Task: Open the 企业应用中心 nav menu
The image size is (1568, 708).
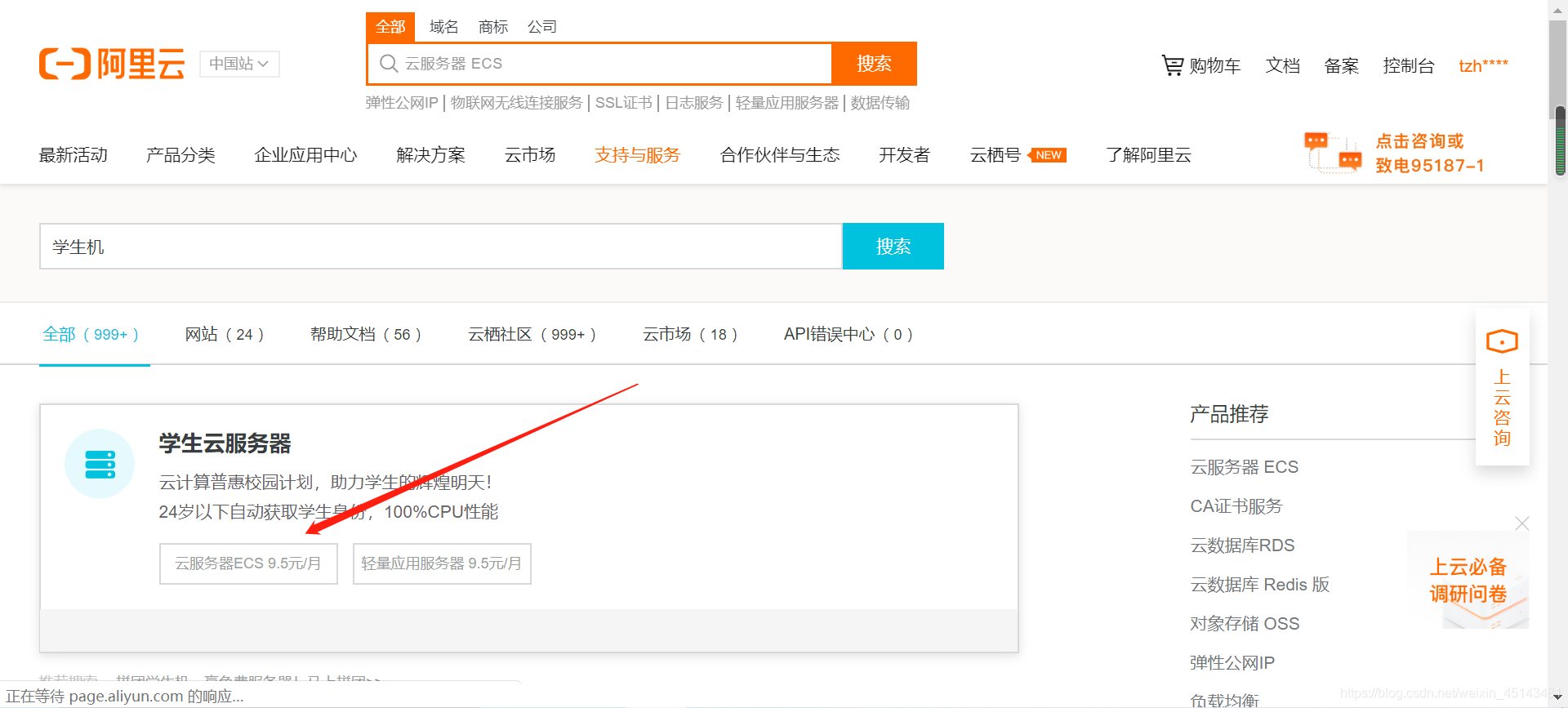Action: 305,155
